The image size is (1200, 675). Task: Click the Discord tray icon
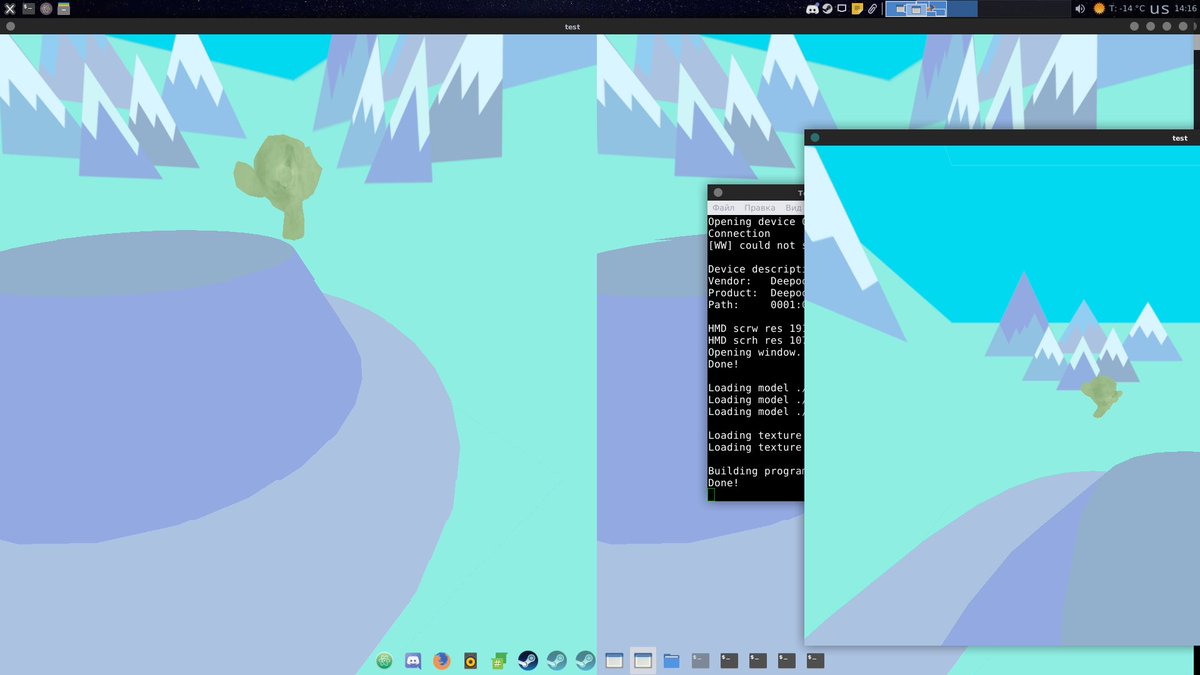coord(814,8)
